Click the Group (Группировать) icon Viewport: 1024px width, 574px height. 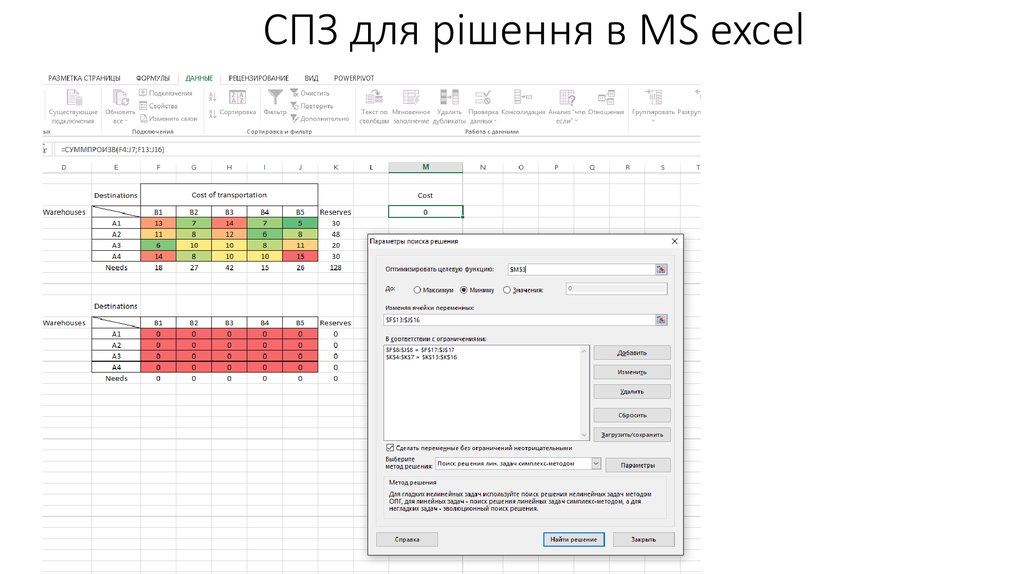click(x=653, y=98)
